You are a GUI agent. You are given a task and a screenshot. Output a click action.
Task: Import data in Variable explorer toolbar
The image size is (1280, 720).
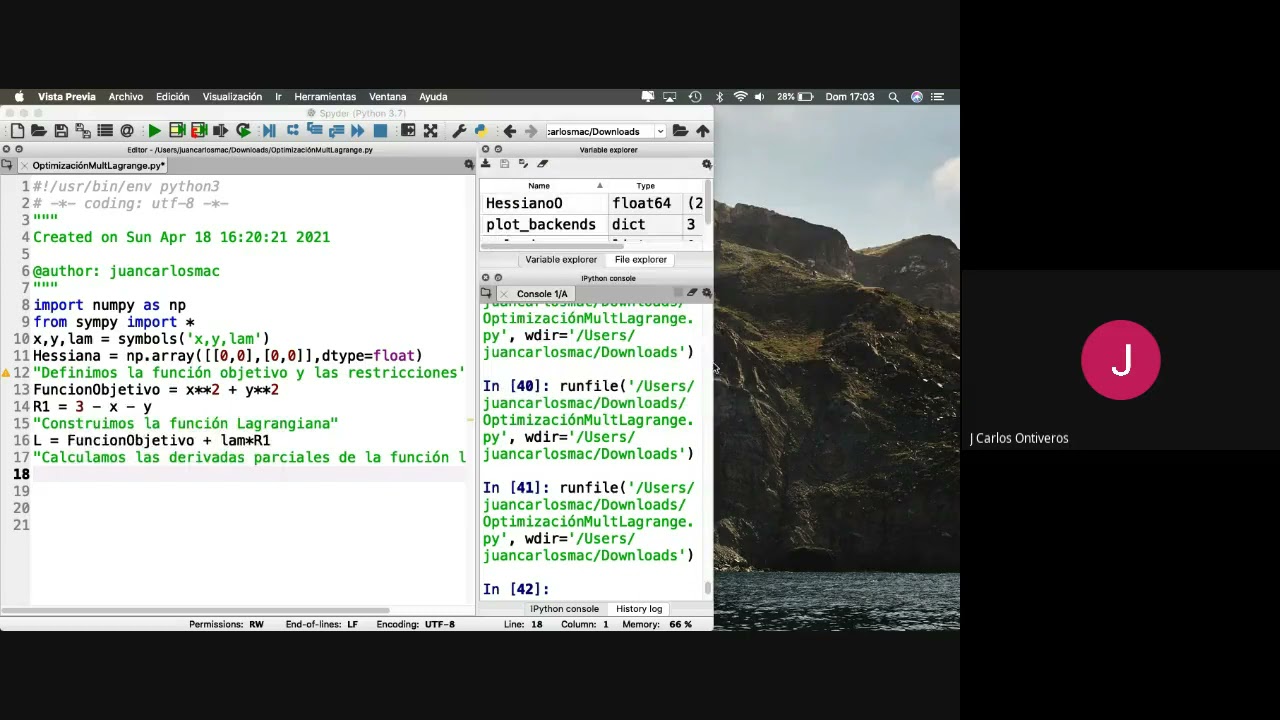[x=486, y=164]
